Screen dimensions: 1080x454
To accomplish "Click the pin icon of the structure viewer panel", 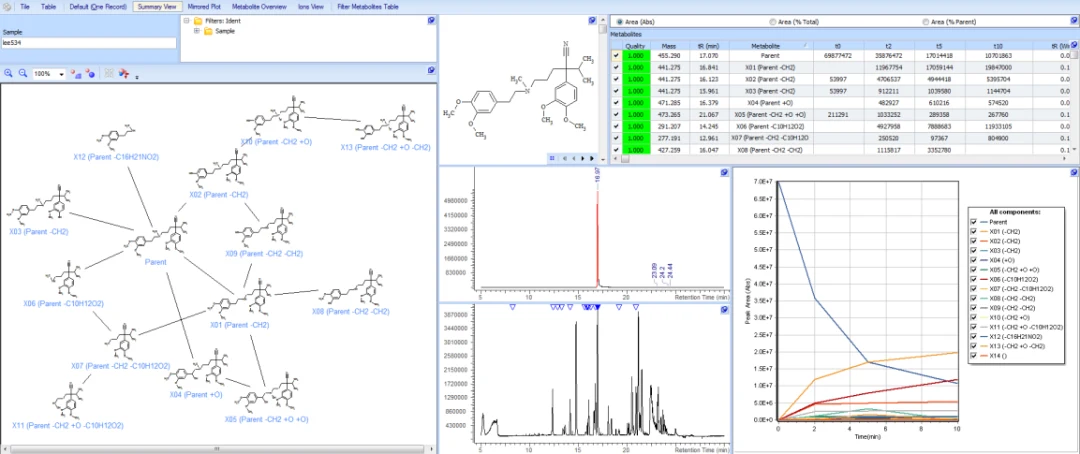I will 592,21.
